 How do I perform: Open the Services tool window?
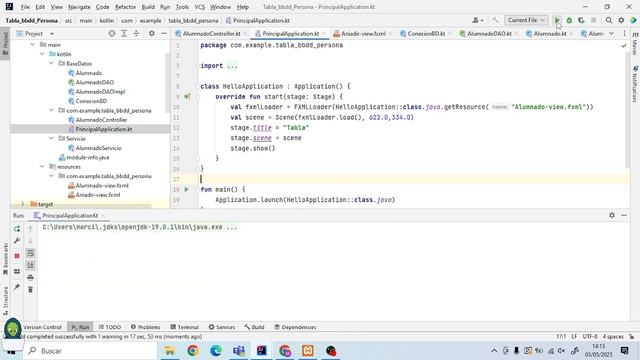(x=222, y=327)
